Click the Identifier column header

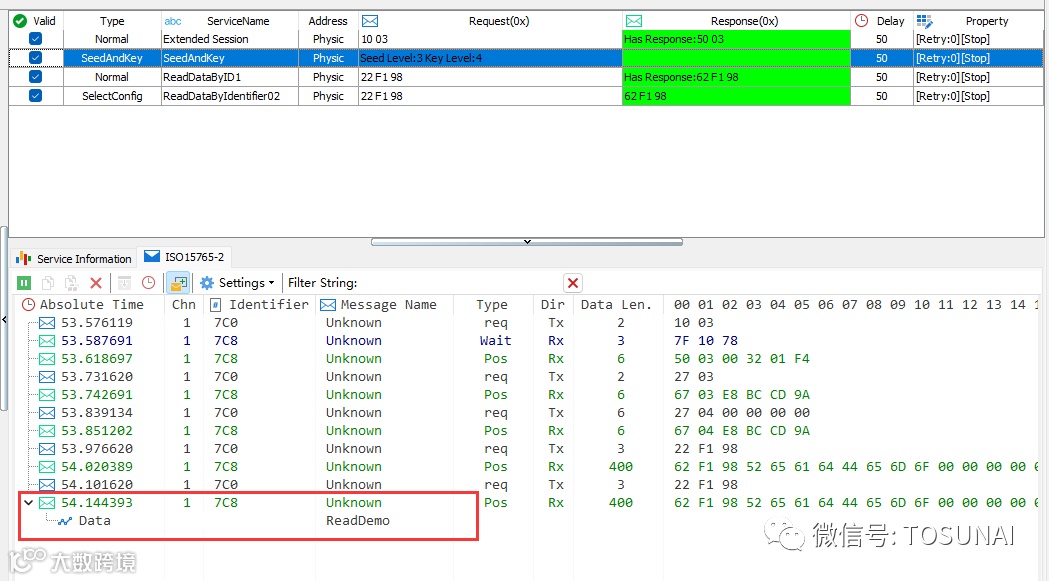click(x=260, y=305)
